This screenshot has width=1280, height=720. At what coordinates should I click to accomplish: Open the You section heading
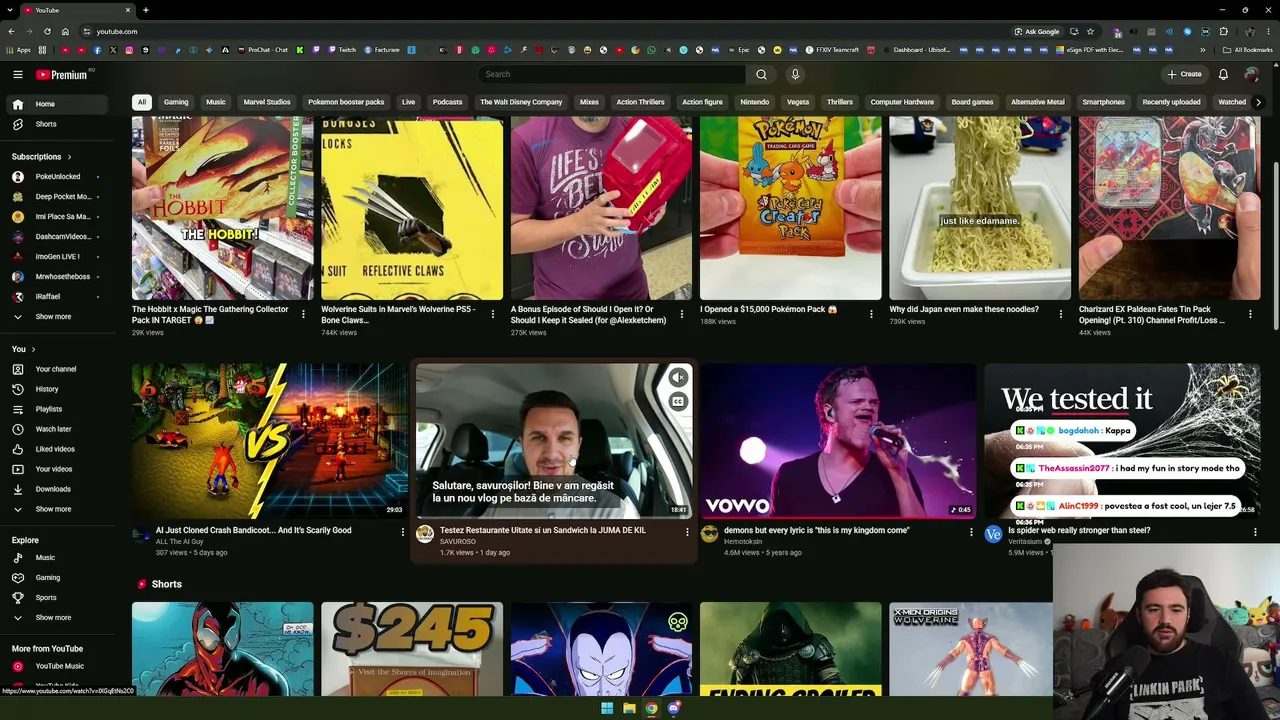[x=23, y=349]
